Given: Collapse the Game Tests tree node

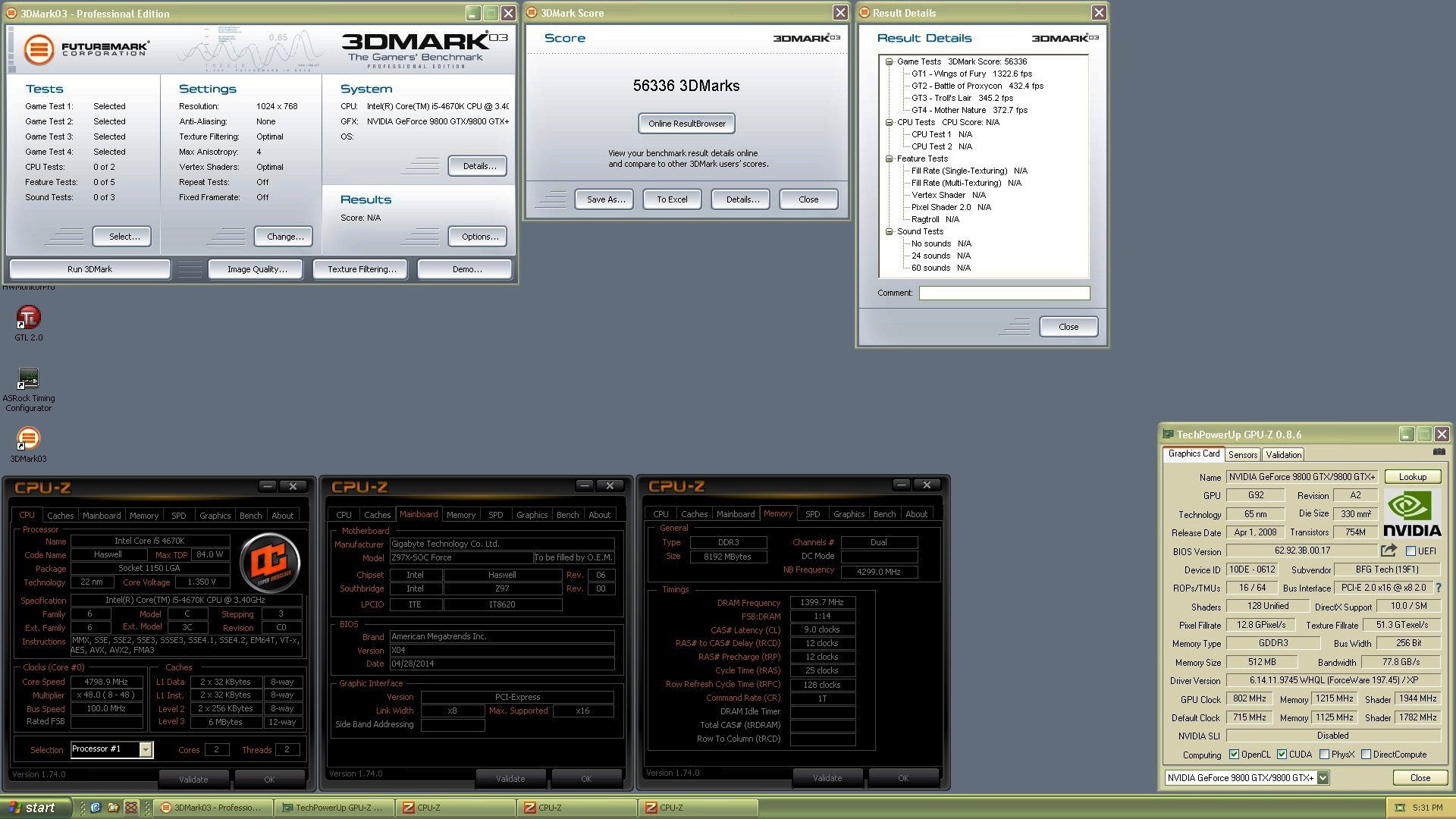Looking at the screenshot, I should click(889, 62).
